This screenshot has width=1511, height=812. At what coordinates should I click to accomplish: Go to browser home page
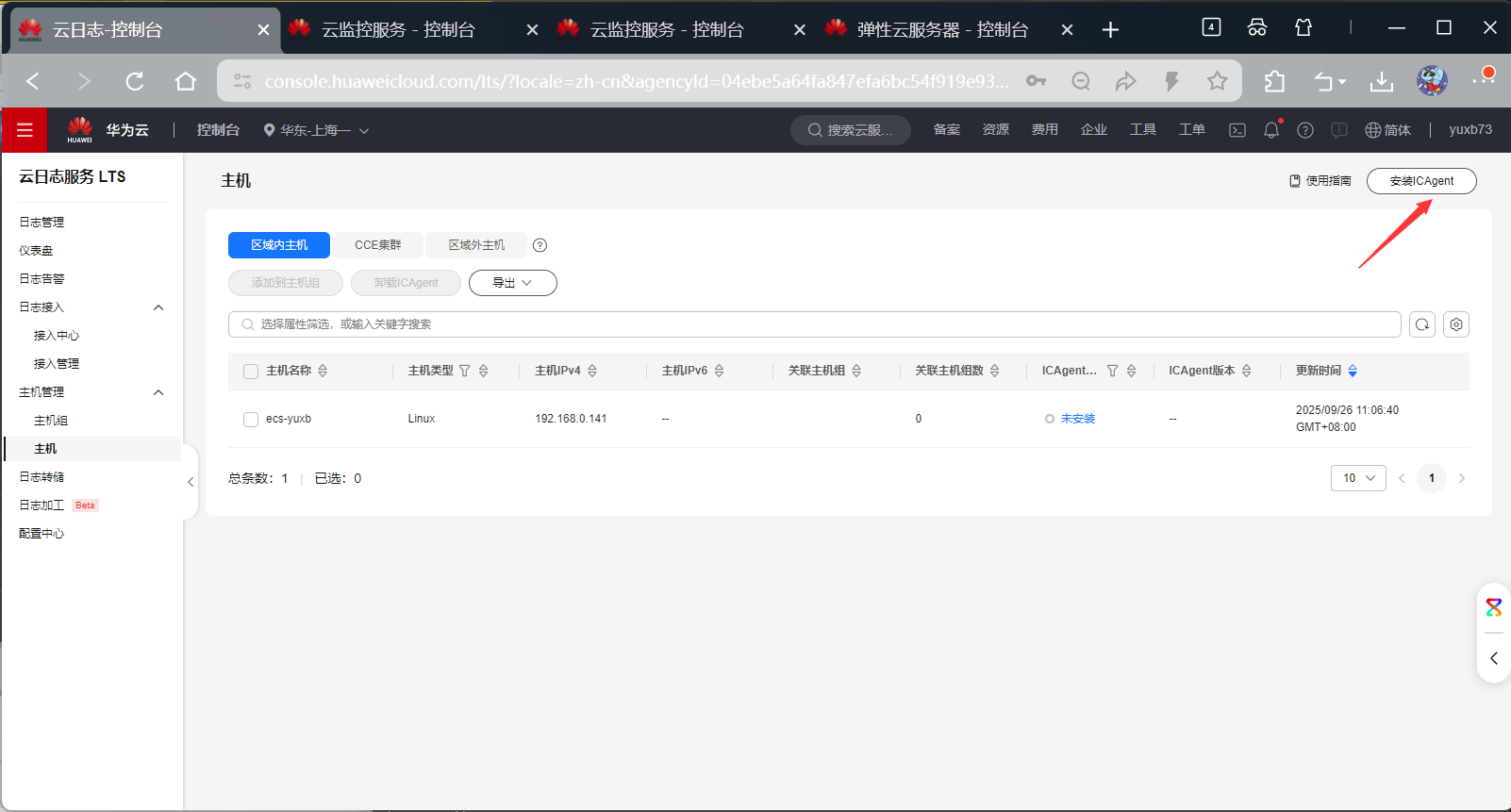point(186,81)
